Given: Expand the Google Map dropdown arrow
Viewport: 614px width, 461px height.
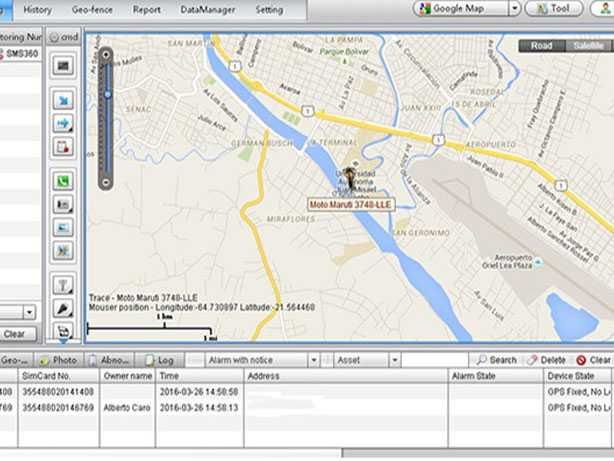Looking at the screenshot, I should click(x=515, y=9).
